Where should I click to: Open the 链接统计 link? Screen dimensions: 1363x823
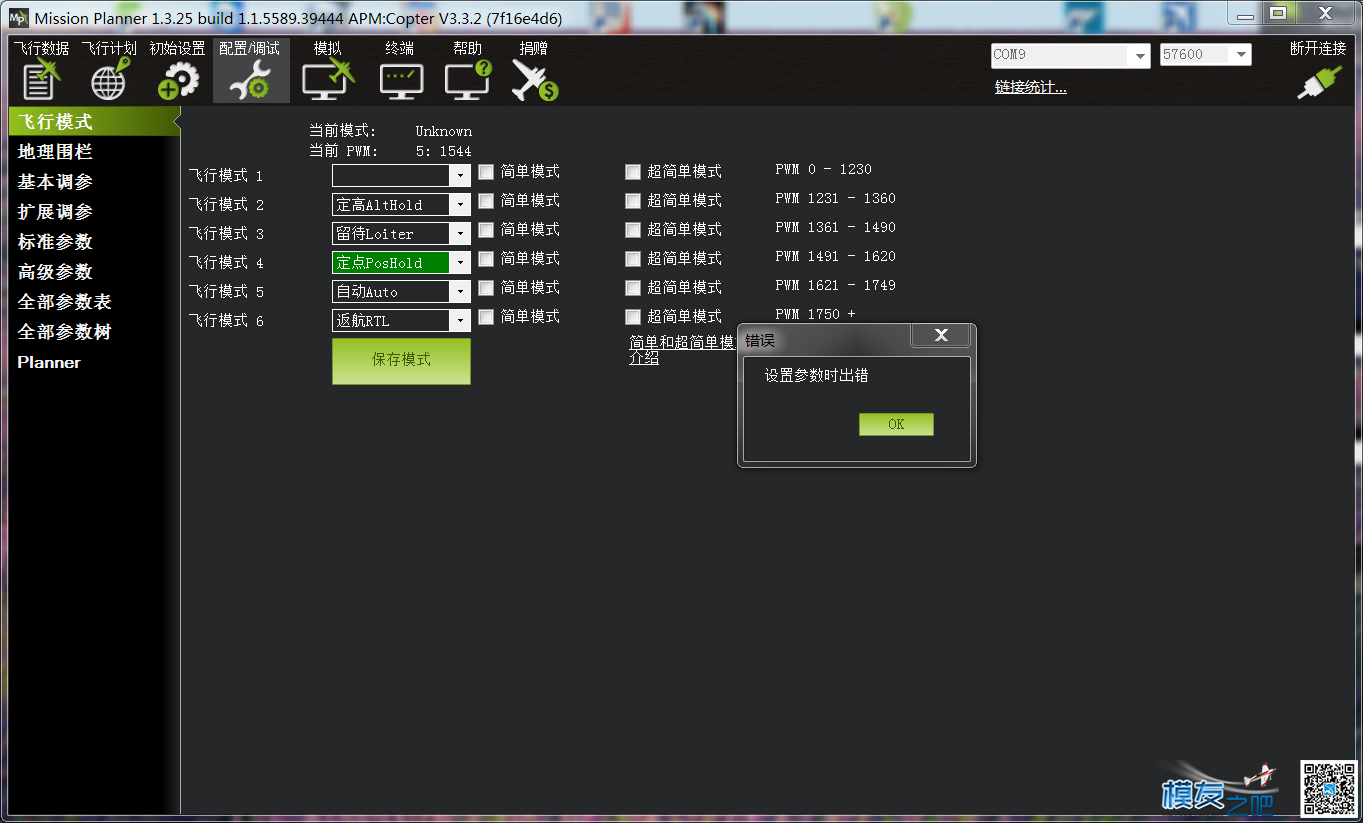tap(1030, 87)
